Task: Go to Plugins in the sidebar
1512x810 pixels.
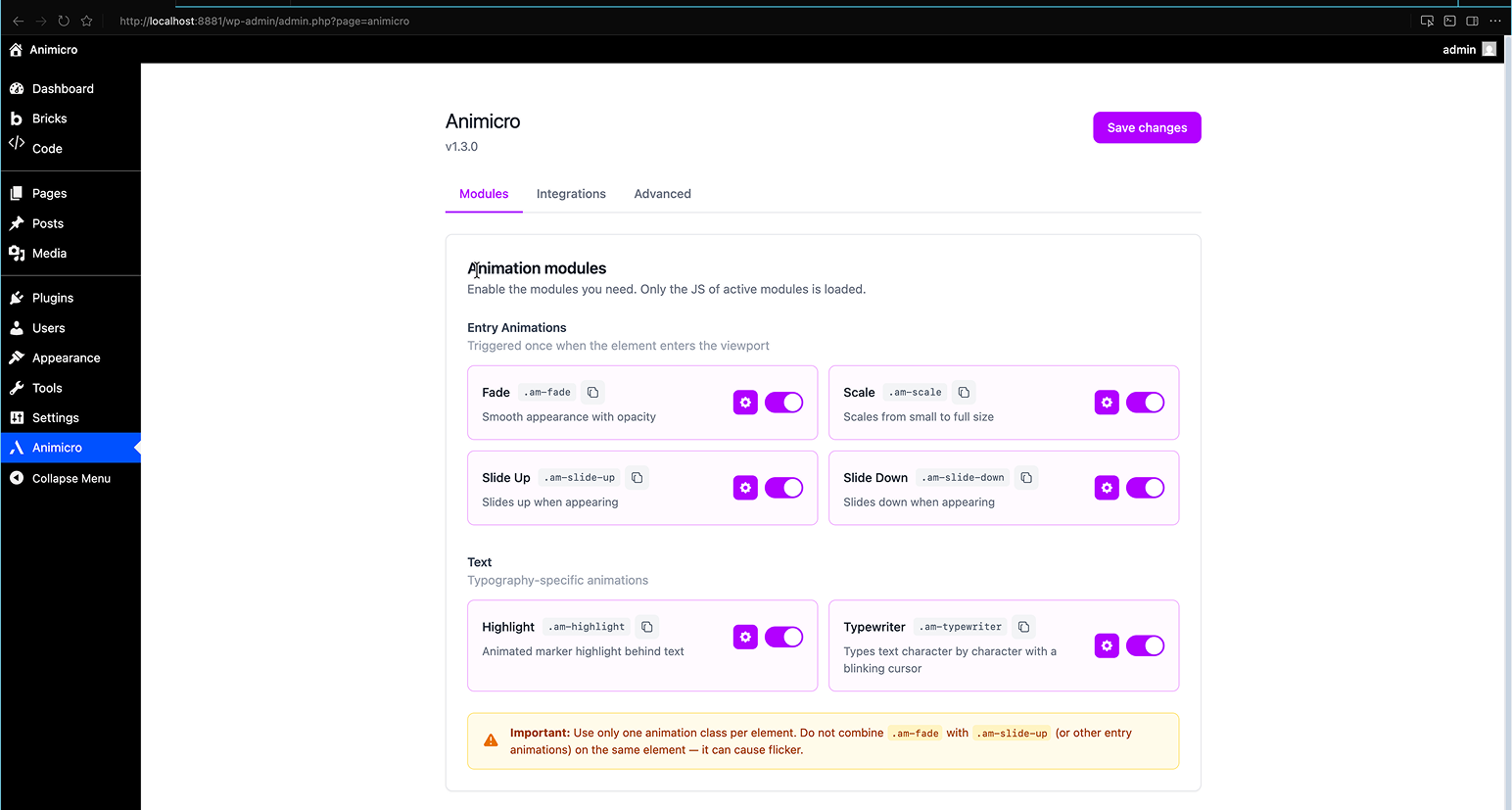Action: [x=53, y=298]
